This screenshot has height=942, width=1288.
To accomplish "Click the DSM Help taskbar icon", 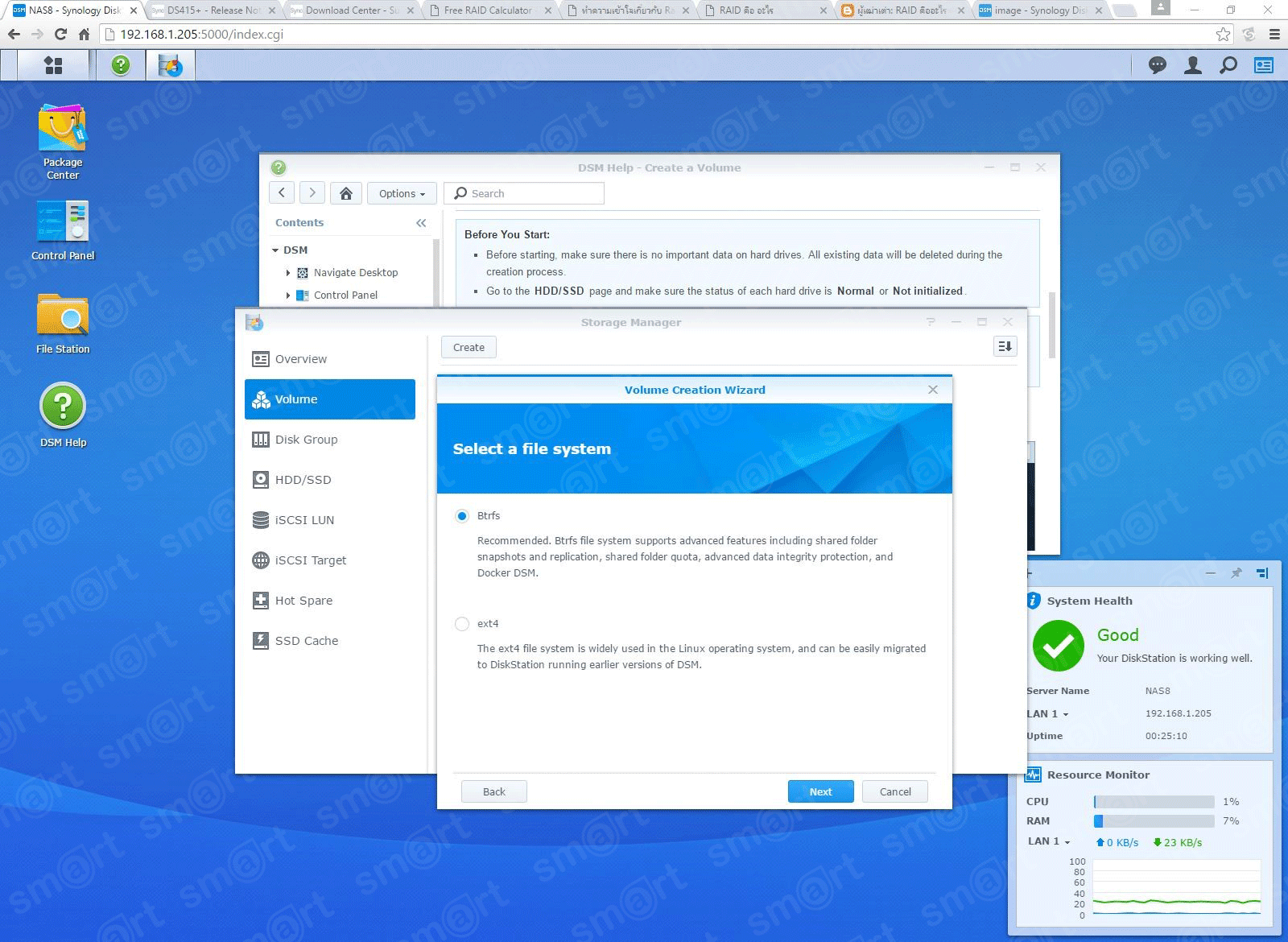I will pos(121,65).
